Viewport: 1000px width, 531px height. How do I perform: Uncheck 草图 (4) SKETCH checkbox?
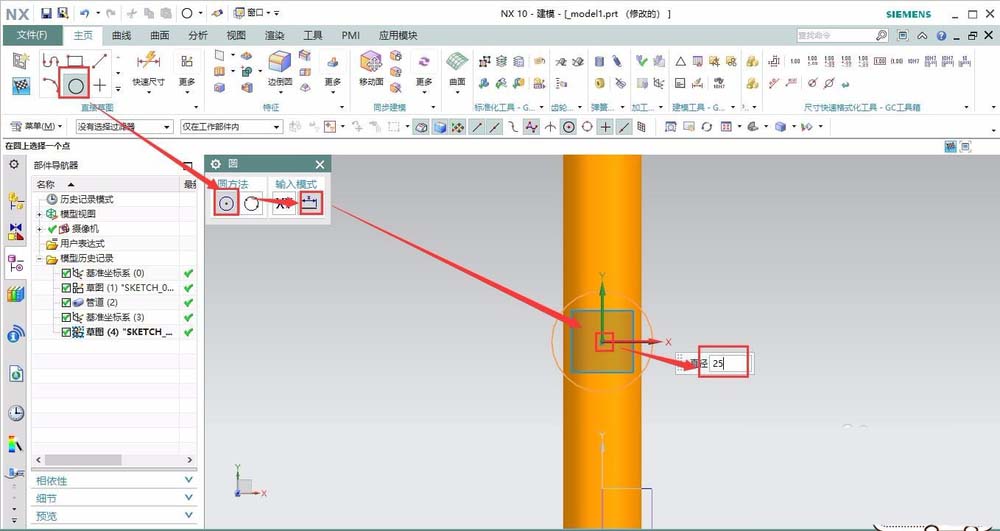pyautogui.click(x=66, y=332)
